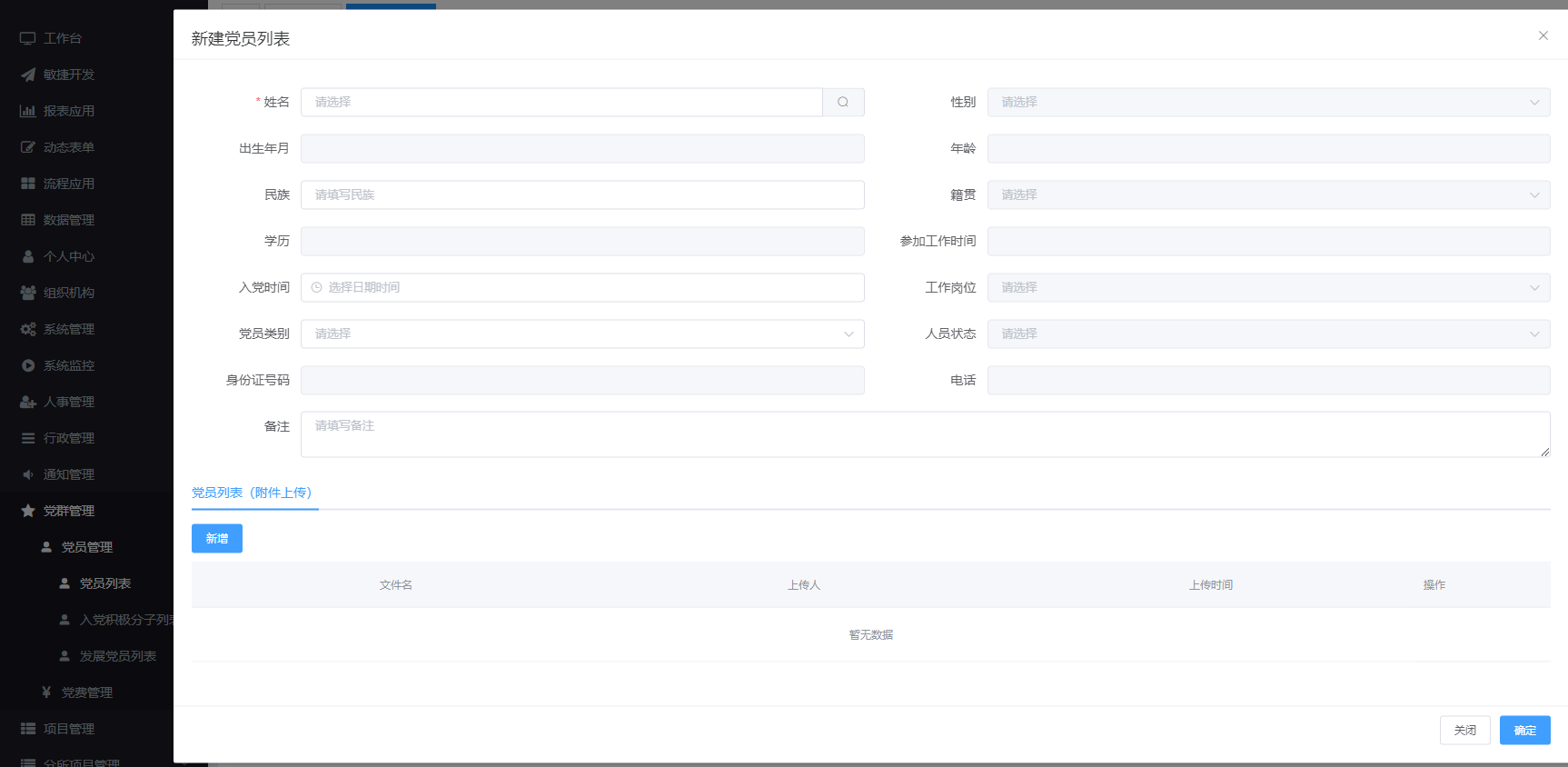Click the 数据管理 table icon

(x=28, y=220)
